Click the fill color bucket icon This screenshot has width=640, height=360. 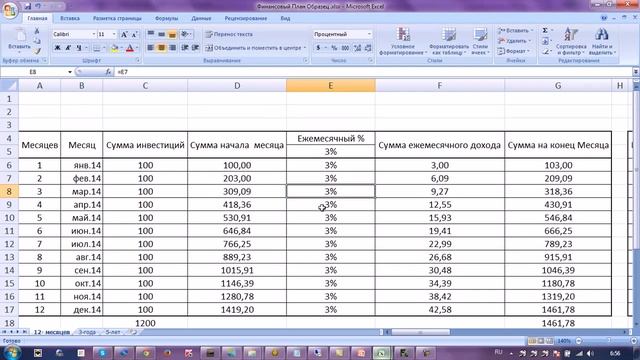[x=115, y=48]
